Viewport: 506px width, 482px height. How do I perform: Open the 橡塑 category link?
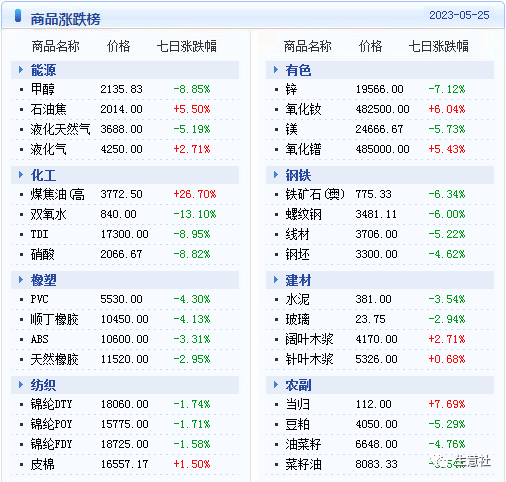click(x=43, y=280)
